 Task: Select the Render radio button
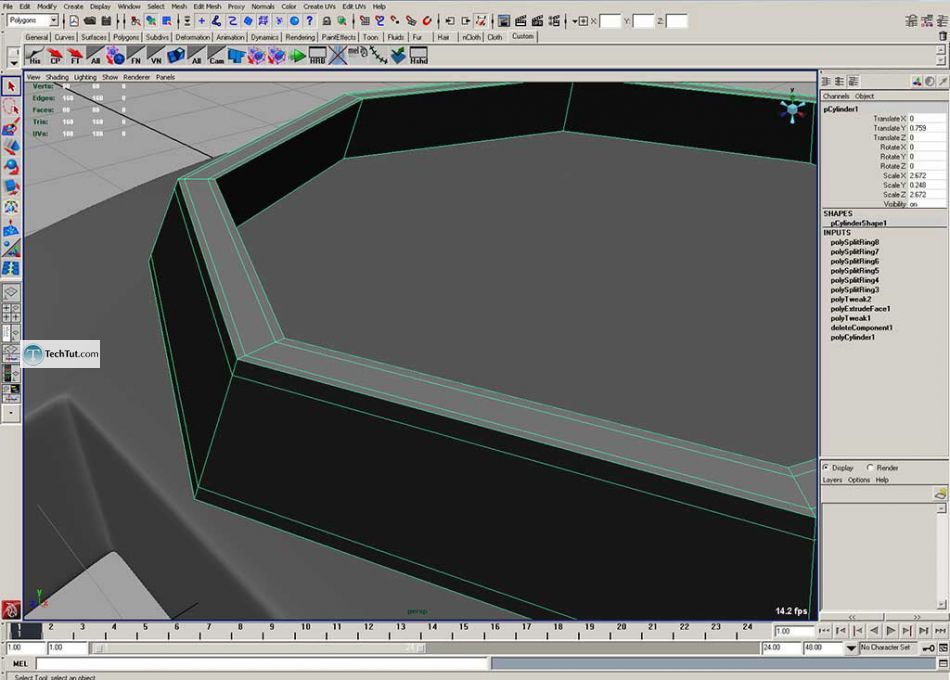tap(870, 467)
